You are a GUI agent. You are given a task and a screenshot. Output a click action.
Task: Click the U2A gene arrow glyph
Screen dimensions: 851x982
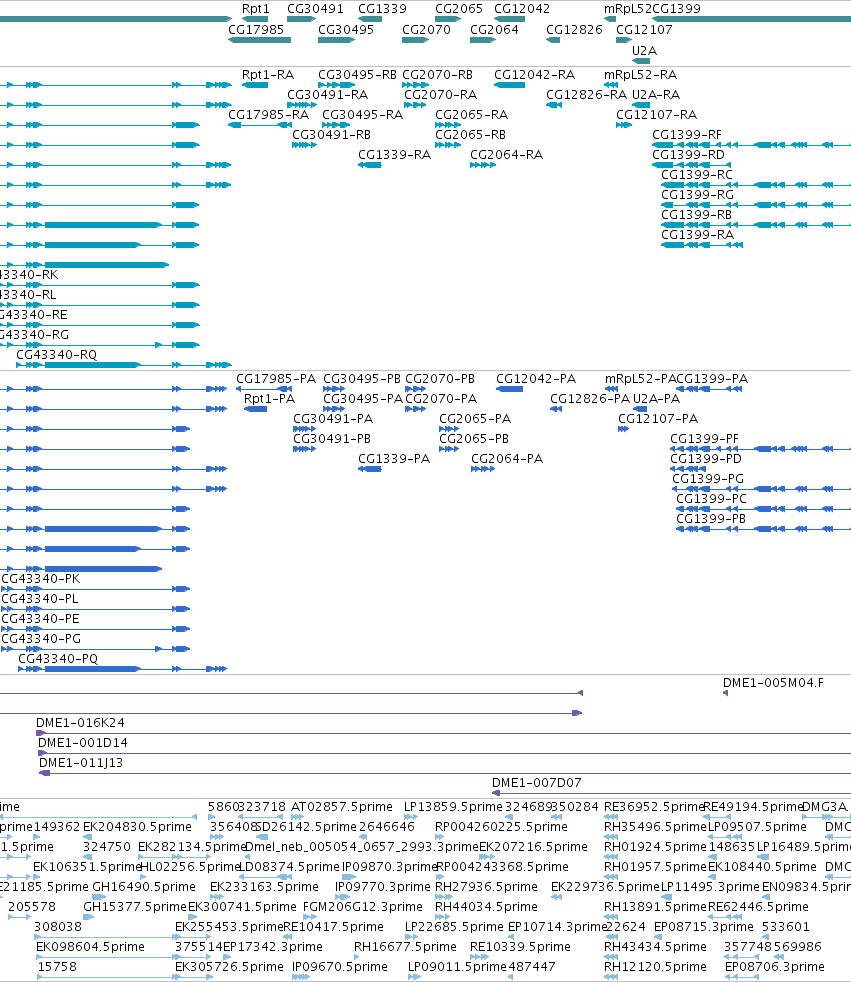(x=641, y=61)
